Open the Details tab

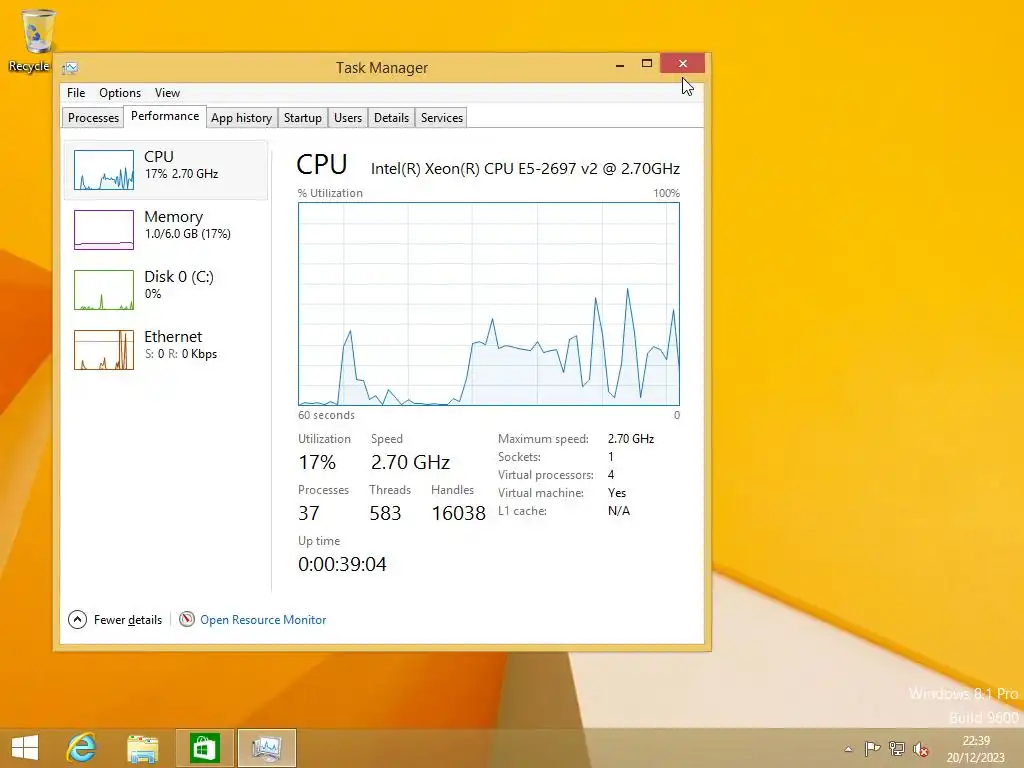click(x=391, y=118)
